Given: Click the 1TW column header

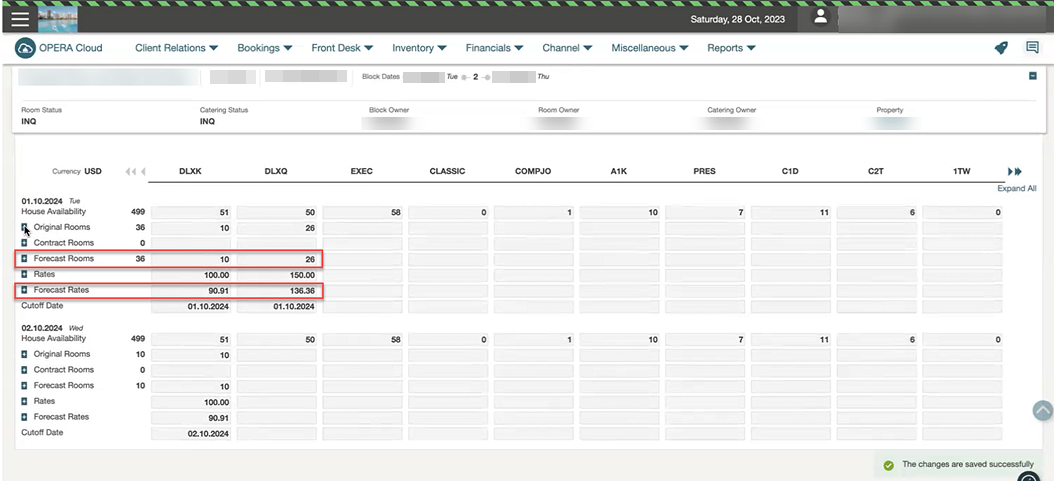Looking at the screenshot, I should coord(962,171).
